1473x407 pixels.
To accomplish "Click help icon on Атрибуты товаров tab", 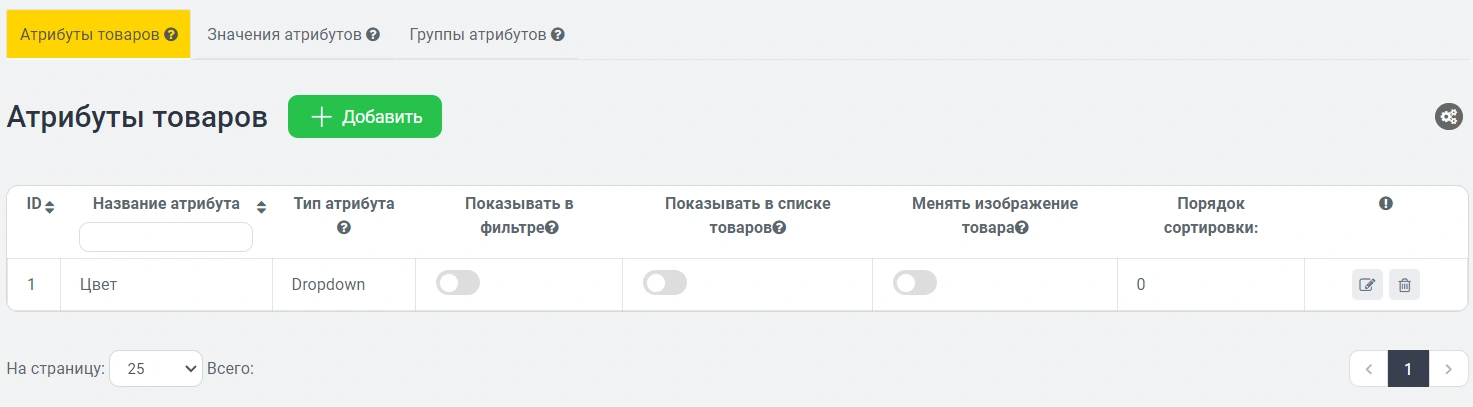I will [x=171, y=34].
